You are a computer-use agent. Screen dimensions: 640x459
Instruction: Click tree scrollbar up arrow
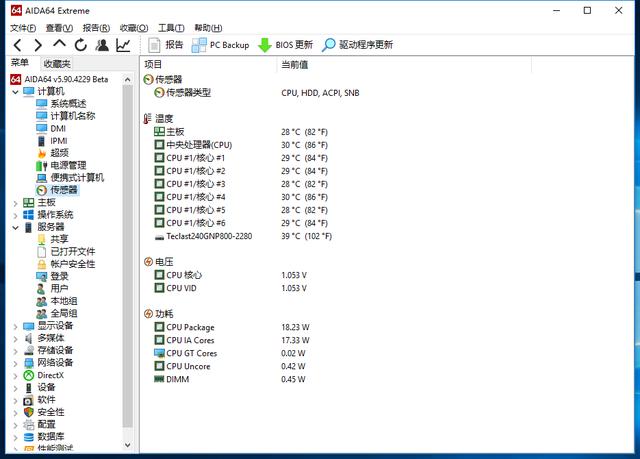pyautogui.click(x=127, y=80)
